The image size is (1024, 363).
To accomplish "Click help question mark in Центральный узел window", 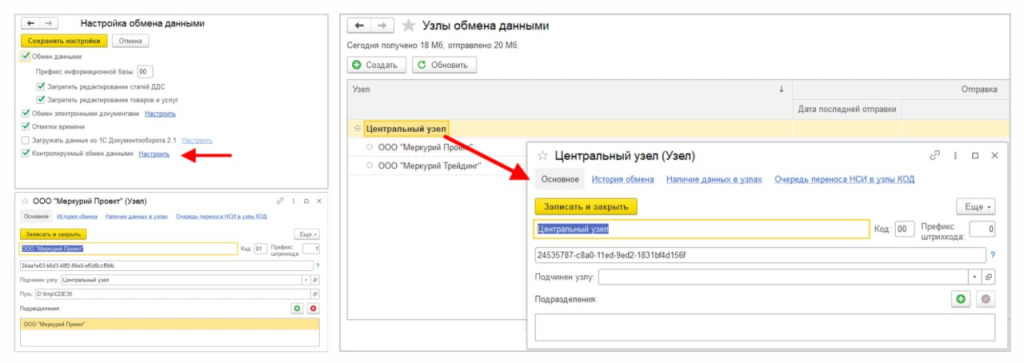I will [x=993, y=255].
